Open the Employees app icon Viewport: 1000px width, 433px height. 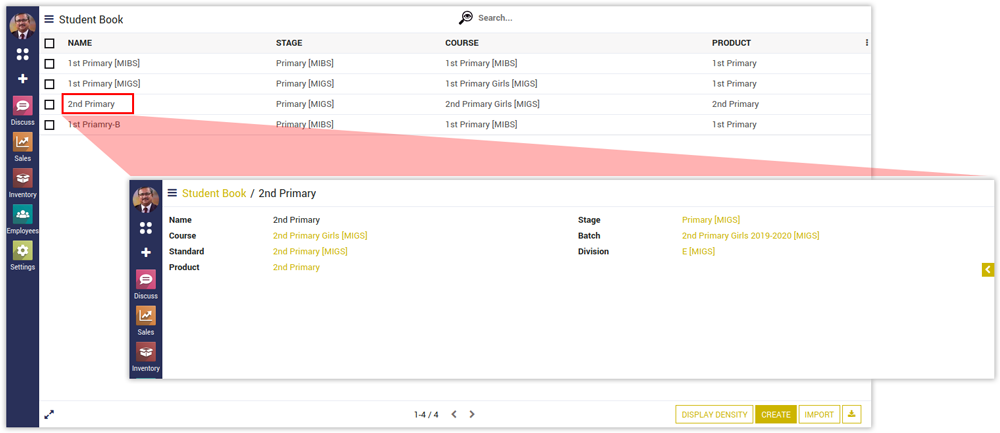22,215
